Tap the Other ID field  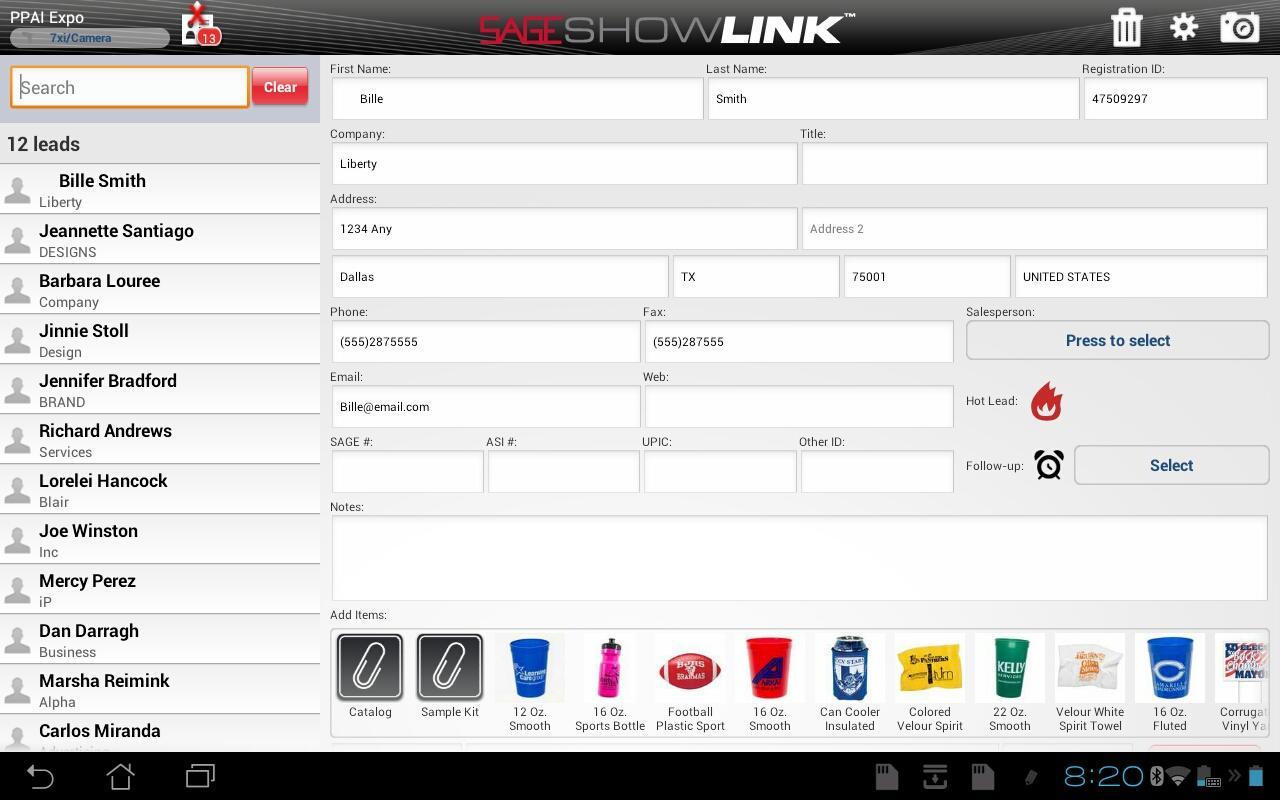click(x=877, y=472)
